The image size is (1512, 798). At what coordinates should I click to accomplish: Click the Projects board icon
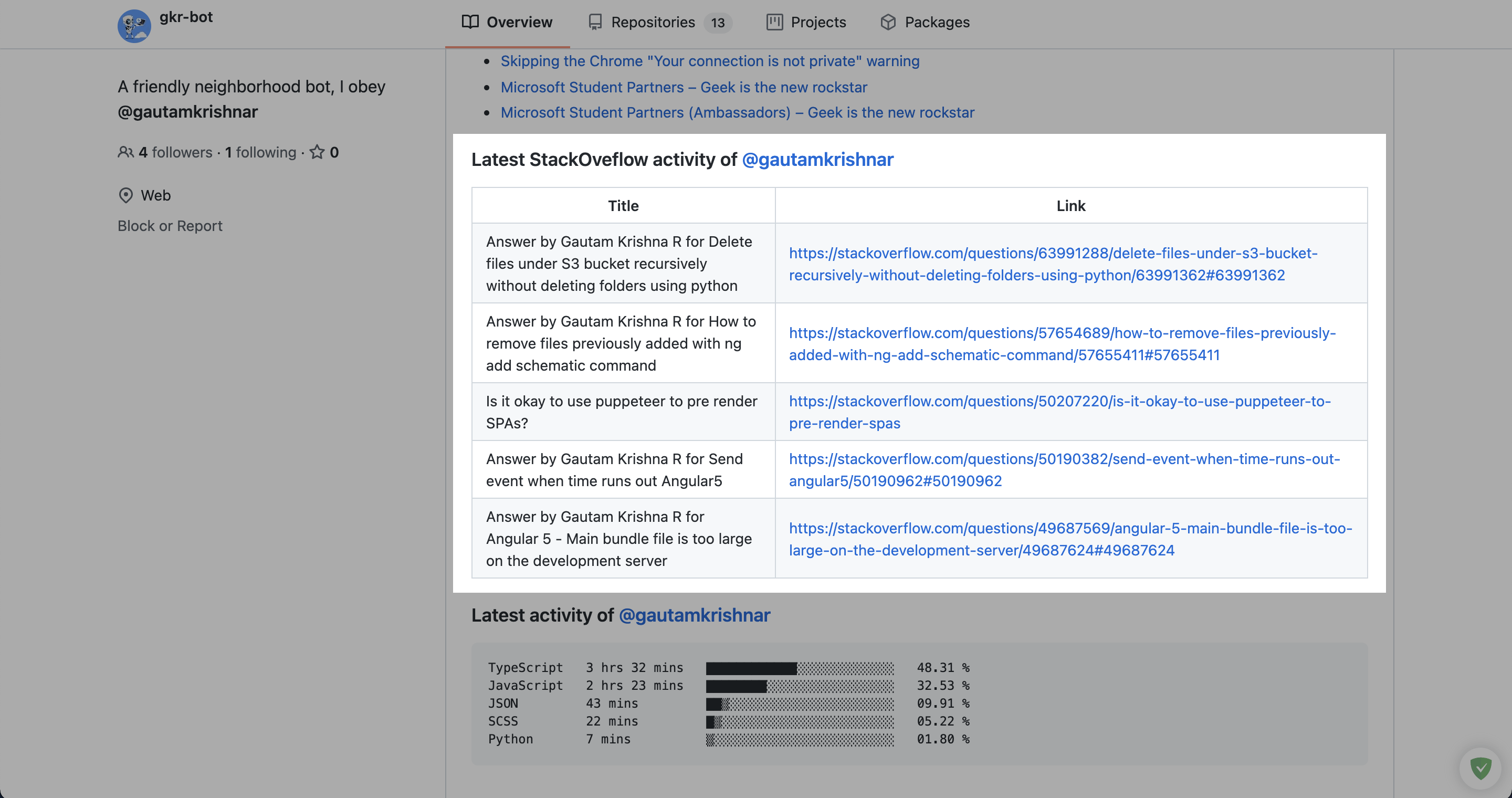click(774, 22)
